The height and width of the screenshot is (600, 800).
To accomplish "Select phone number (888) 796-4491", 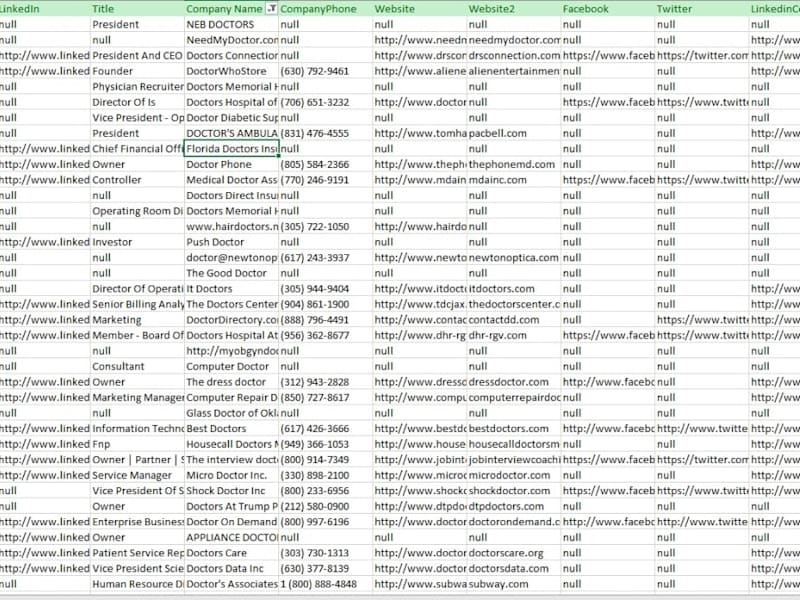I will [x=326, y=320].
